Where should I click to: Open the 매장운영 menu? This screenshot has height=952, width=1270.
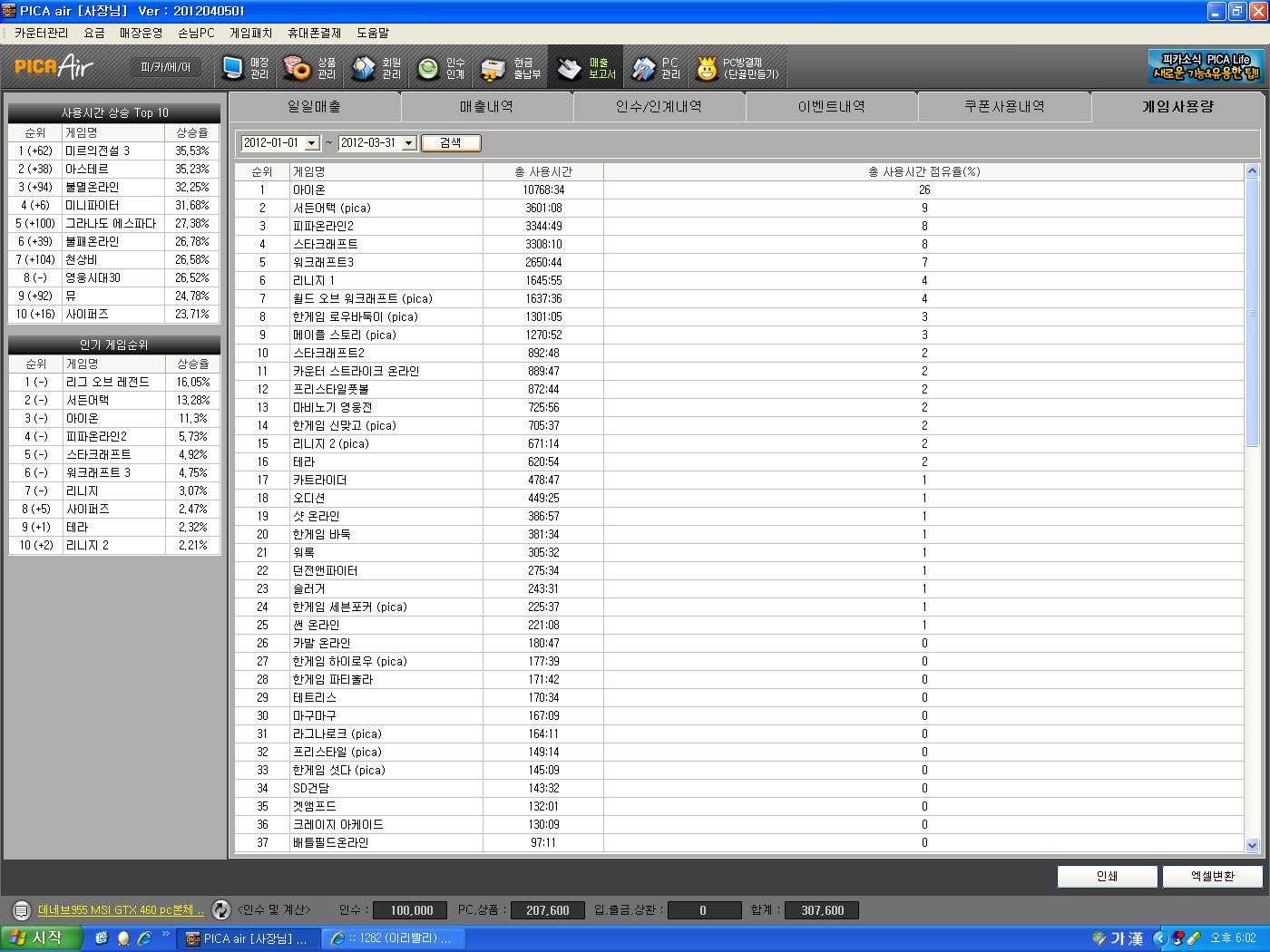coord(141,33)
